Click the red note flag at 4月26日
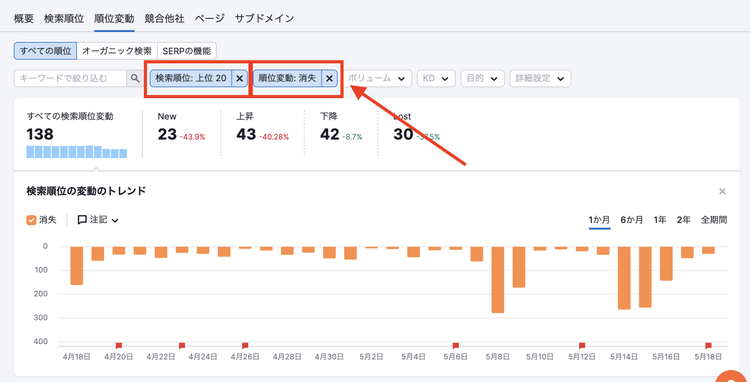Viewport: 750px width, 382px height. coord(245,345)
